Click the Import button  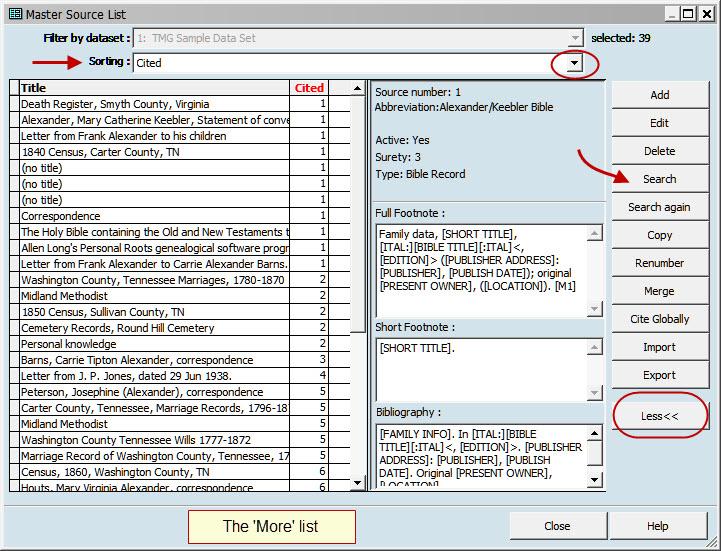(x=660, y=347)
